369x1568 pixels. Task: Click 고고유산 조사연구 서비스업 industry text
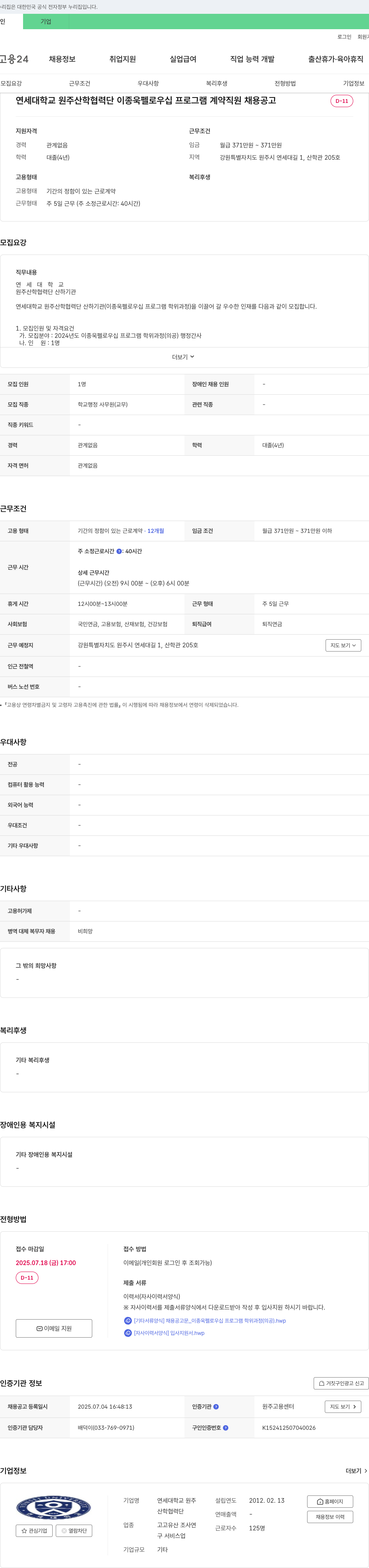(x=176, y=1530)
